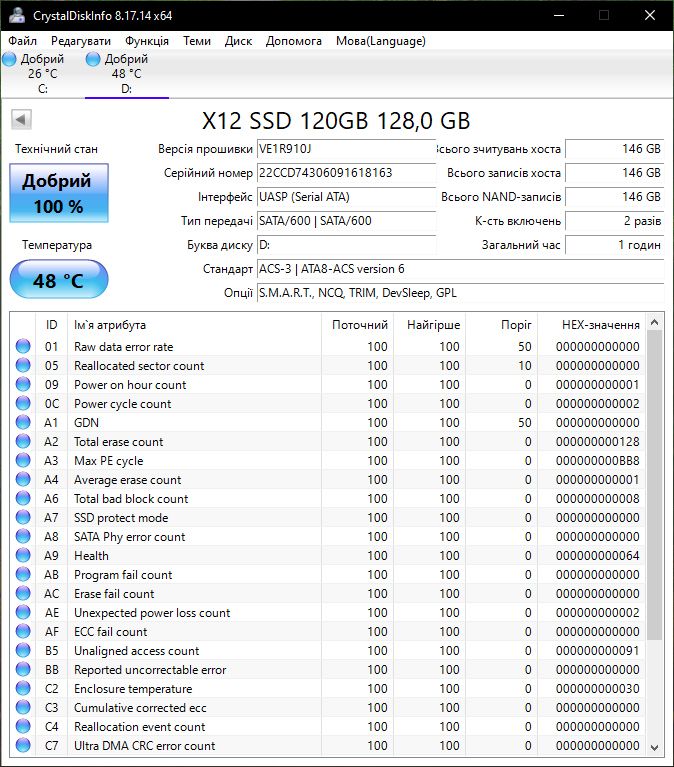Click the Добрий 100 % health status button
The width and height of the screenshot is (674, 767).
pyautogui.click(x=59, y=193)
